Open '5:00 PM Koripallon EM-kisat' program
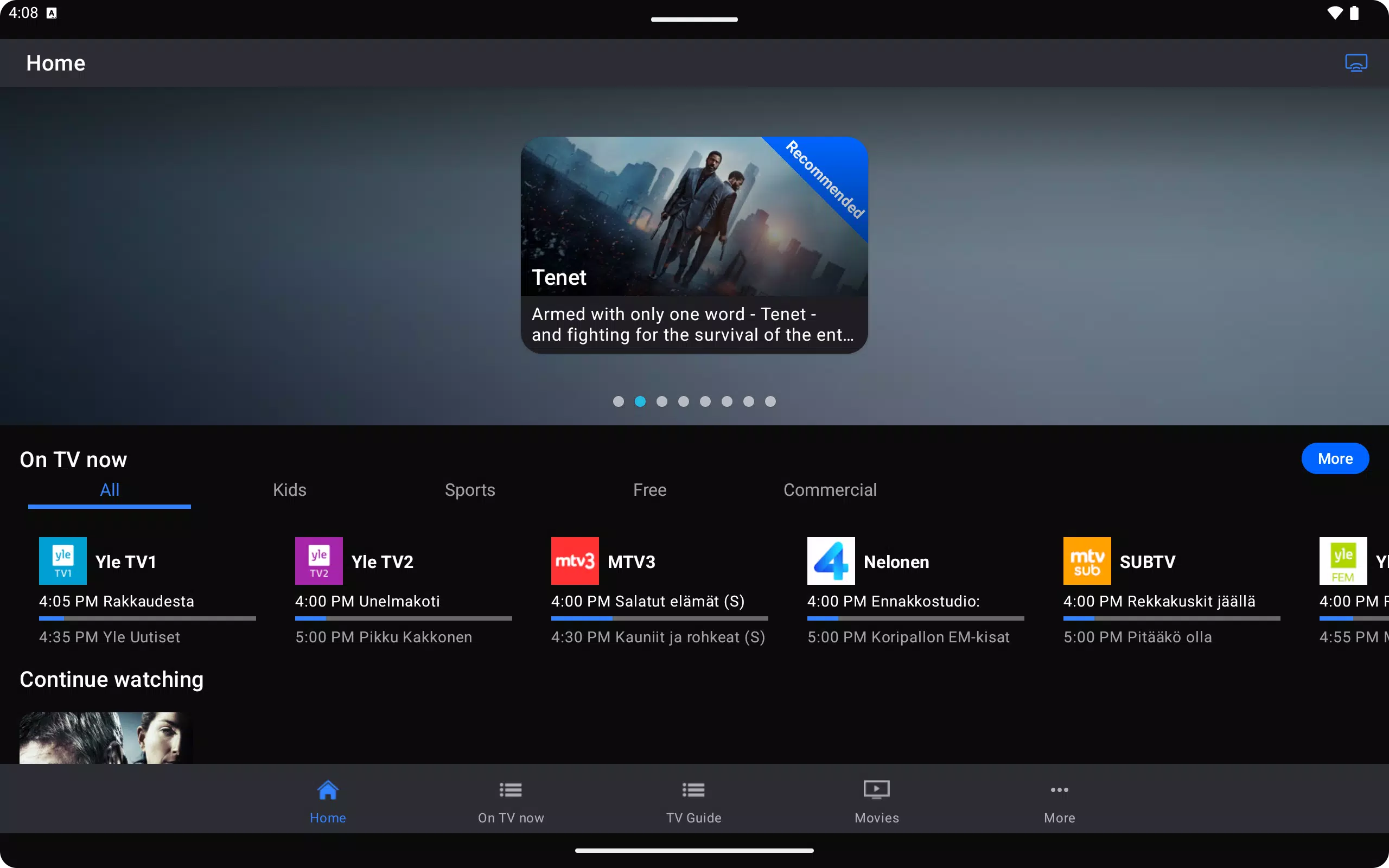 point(909,637)
